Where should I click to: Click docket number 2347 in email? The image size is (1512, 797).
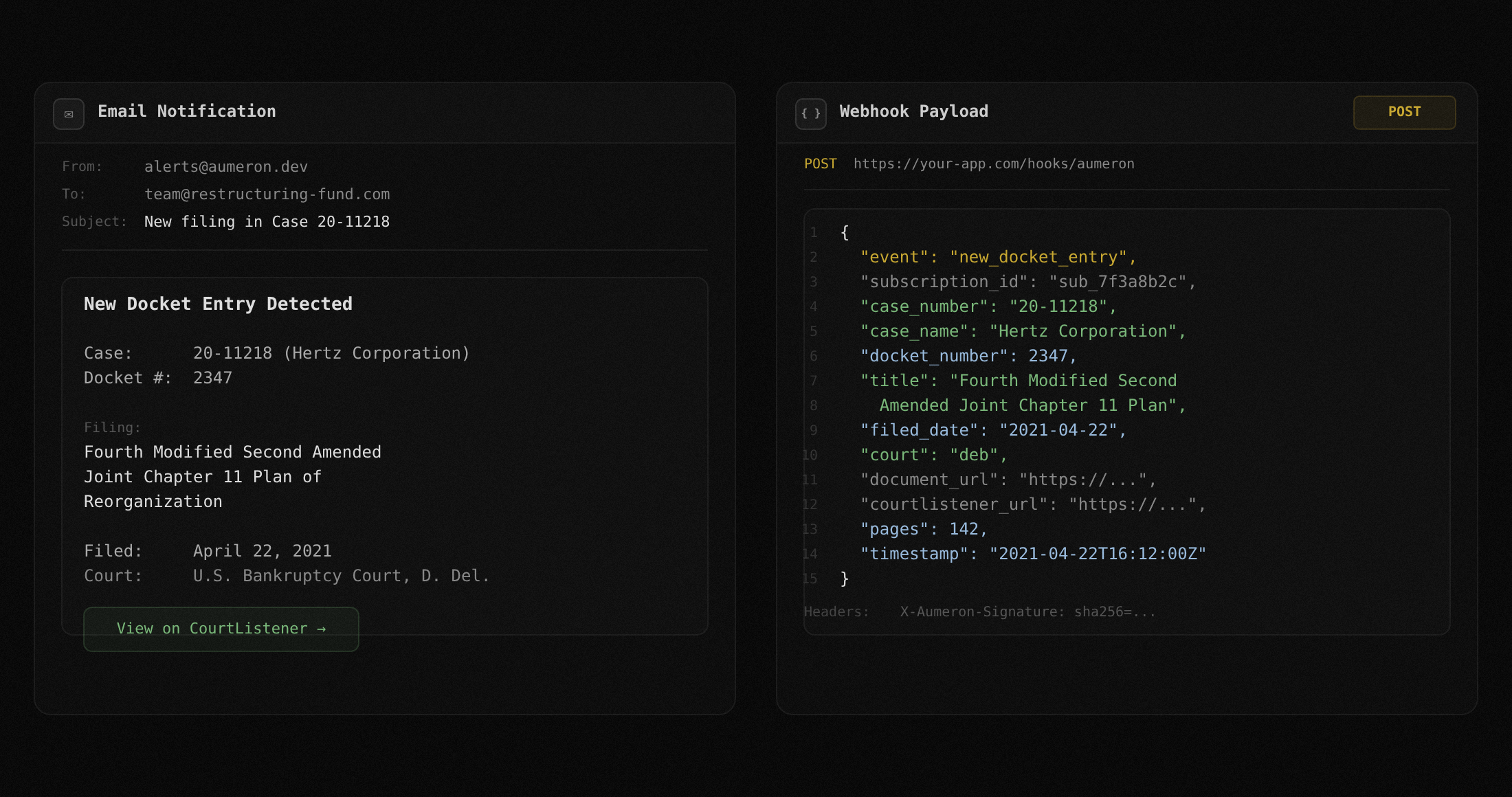[212, 378]
